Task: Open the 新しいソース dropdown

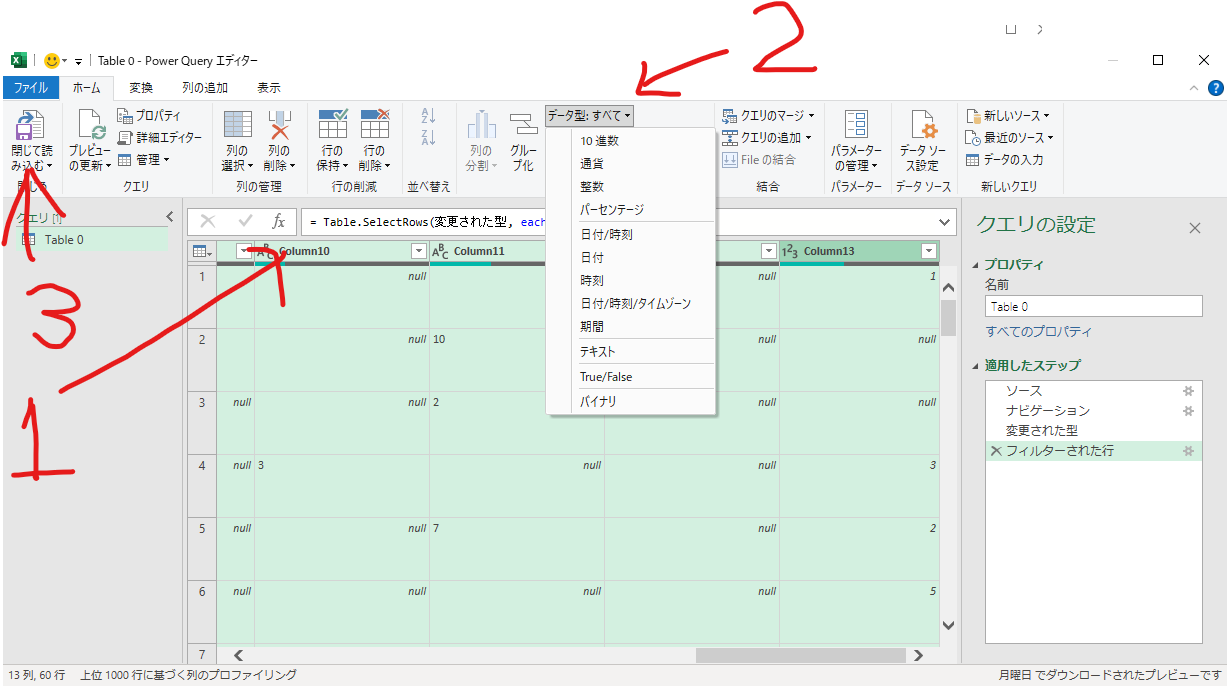Action: [1010, 116]
